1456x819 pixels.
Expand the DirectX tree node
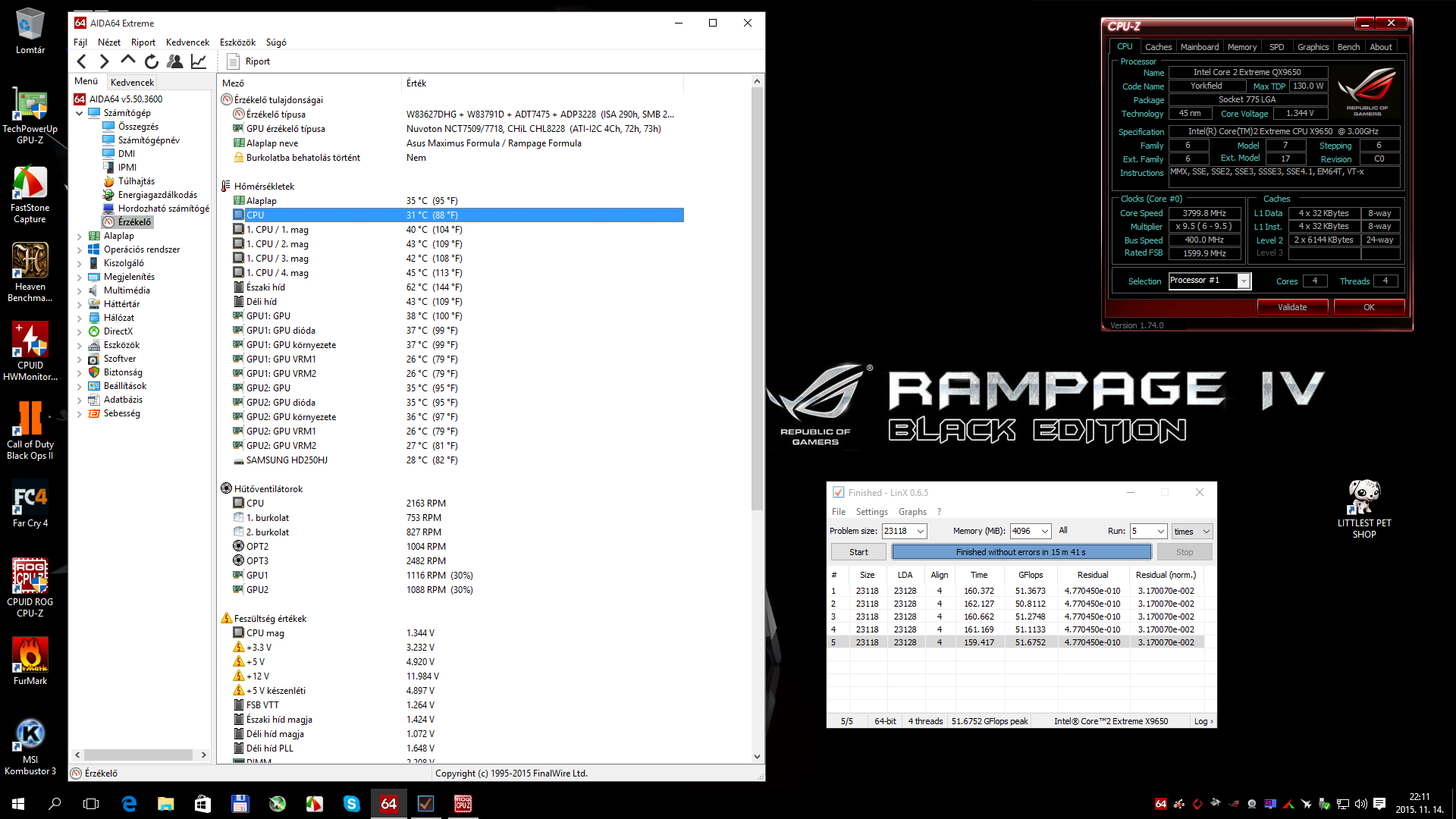(79, 331)
